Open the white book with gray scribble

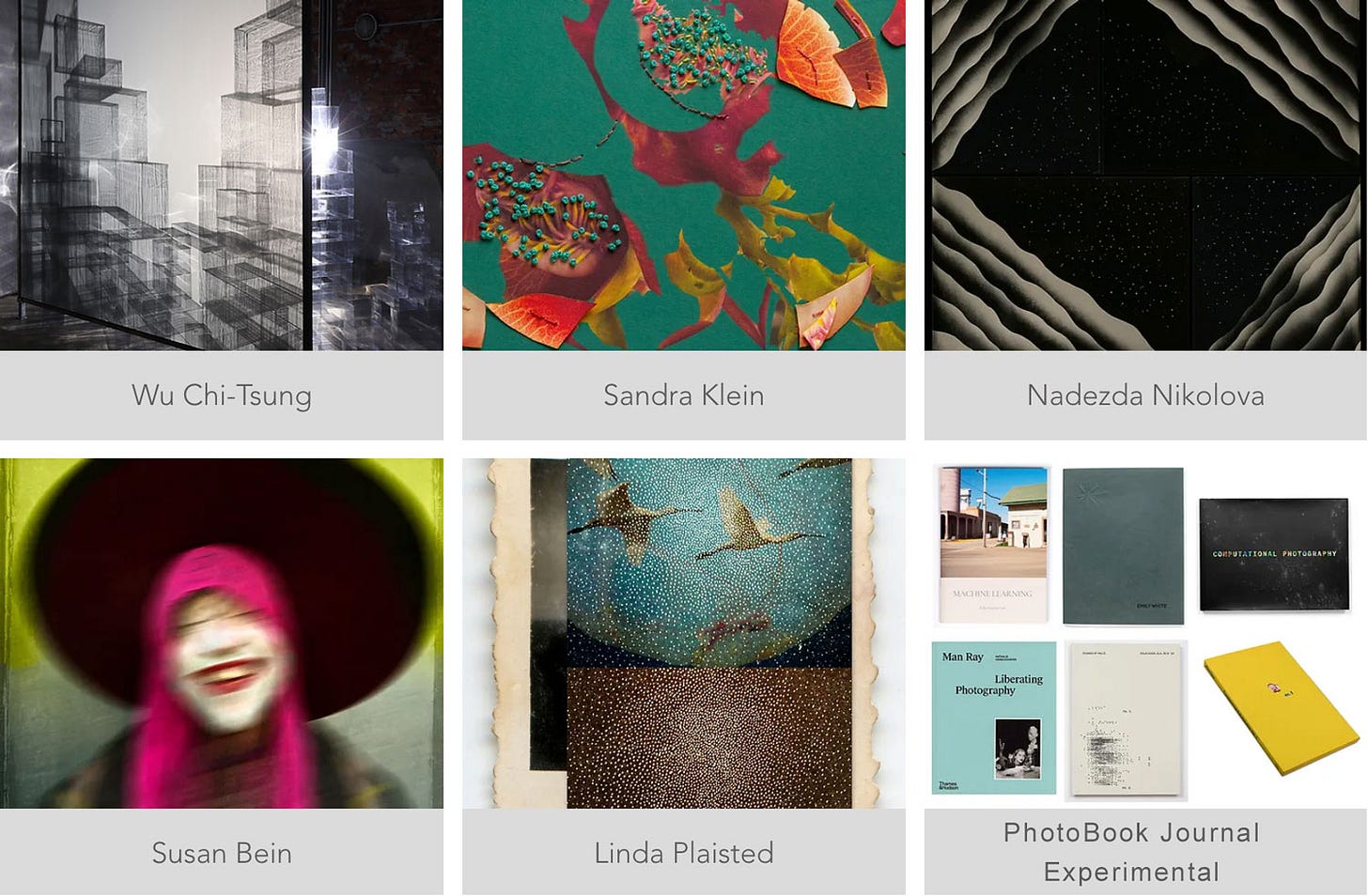click(x=1127, y=720)
